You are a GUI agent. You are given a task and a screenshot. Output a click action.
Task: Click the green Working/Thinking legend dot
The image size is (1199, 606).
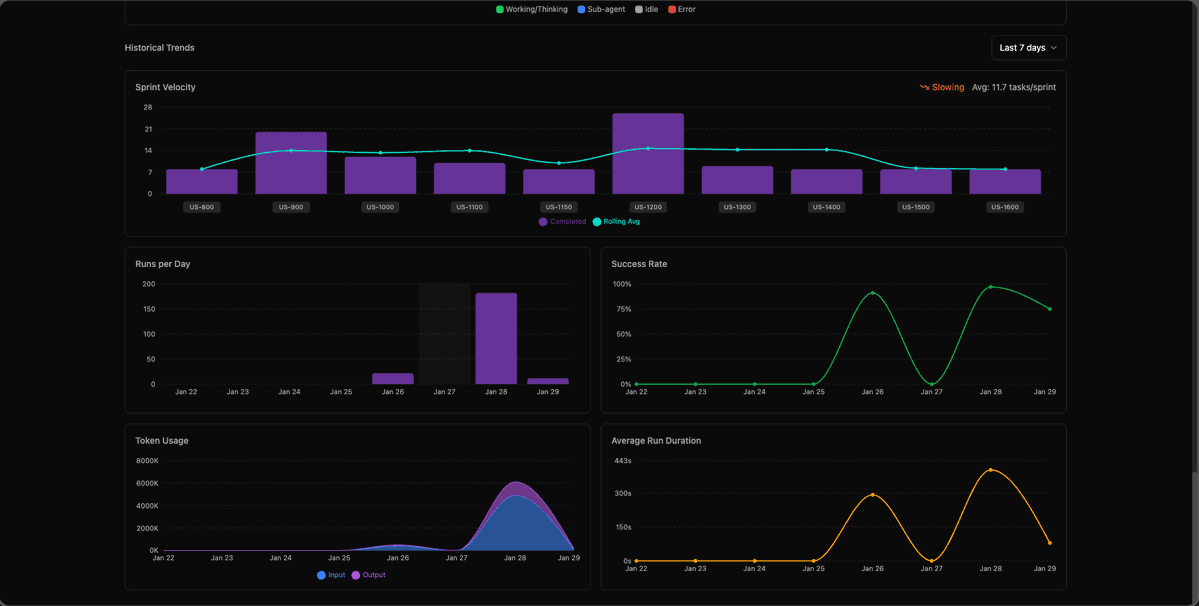point(499,9)
